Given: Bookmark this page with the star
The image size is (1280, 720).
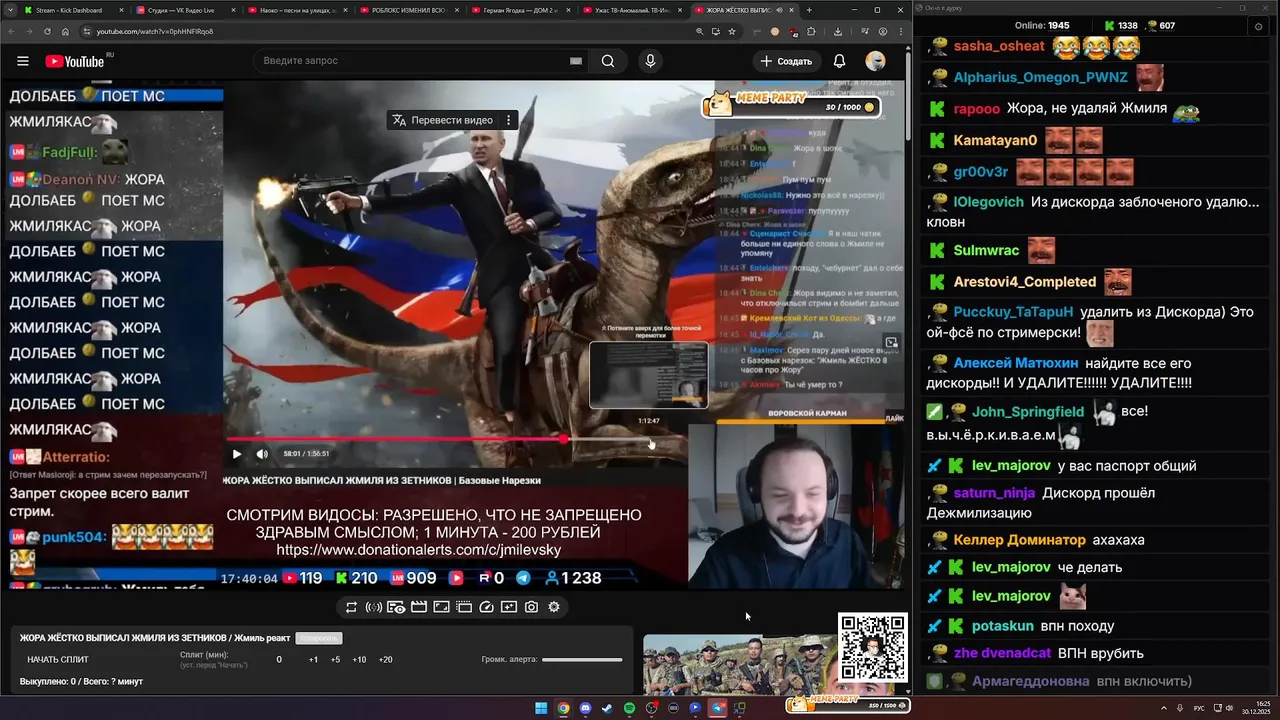Looking at the screenshot, I should pyautogui.click(x=732, y=31).
